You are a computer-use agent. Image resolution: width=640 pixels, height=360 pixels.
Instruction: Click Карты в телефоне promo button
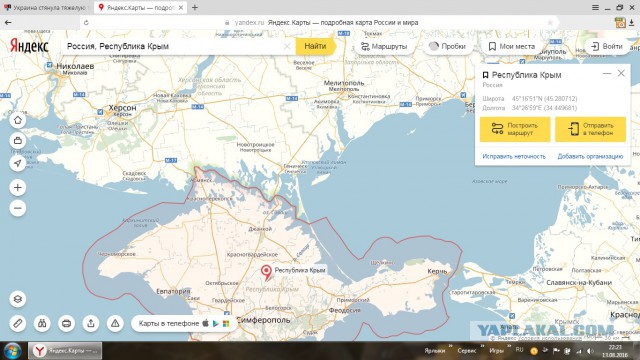tap(183, 323)
